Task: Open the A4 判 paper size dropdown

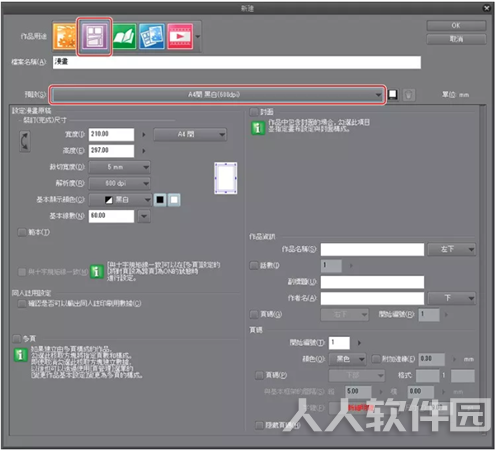Action: pyautogui.click(x=190, y=135)
